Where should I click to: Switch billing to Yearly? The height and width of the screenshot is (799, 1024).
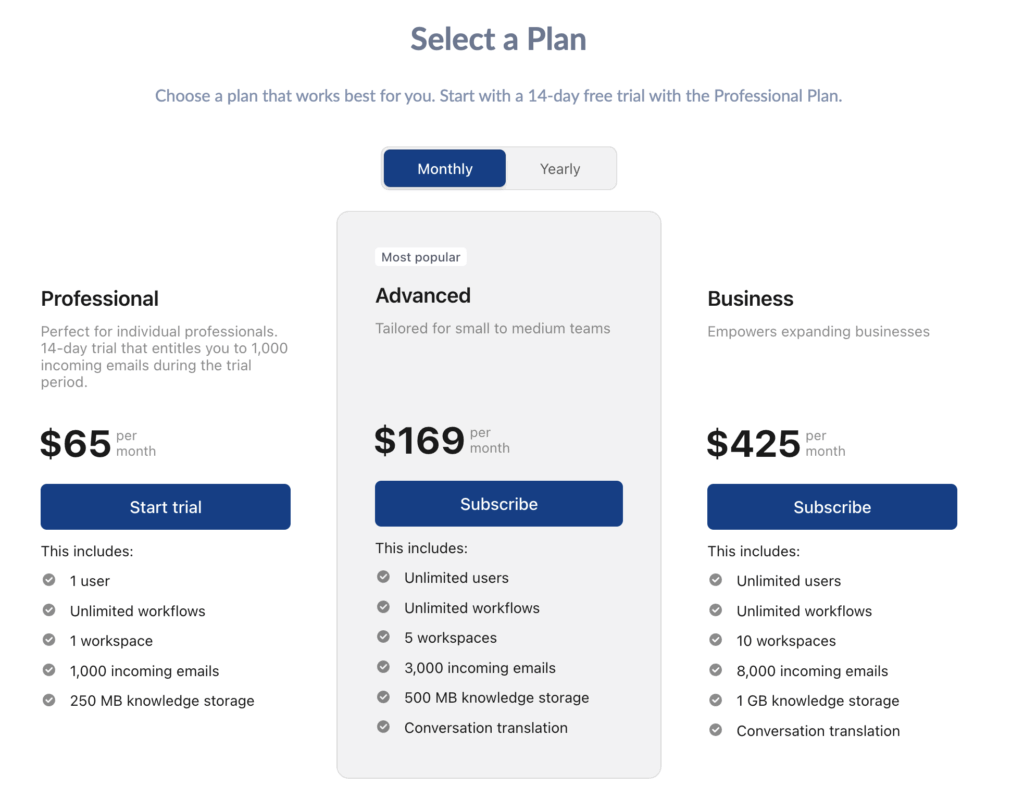click(x=560, y=169)
